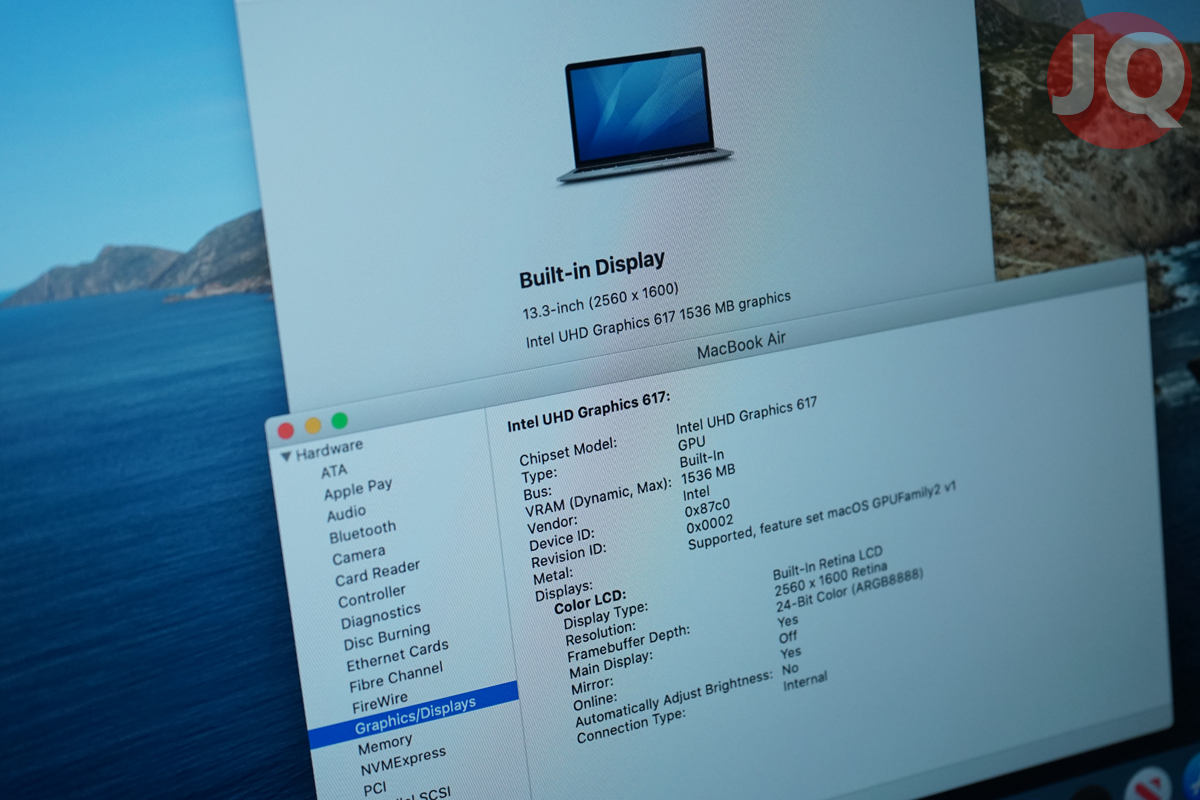Screen dimensions: 1200x800
Task: Select the Camera sidebar entry
Action: pos(358,554)
